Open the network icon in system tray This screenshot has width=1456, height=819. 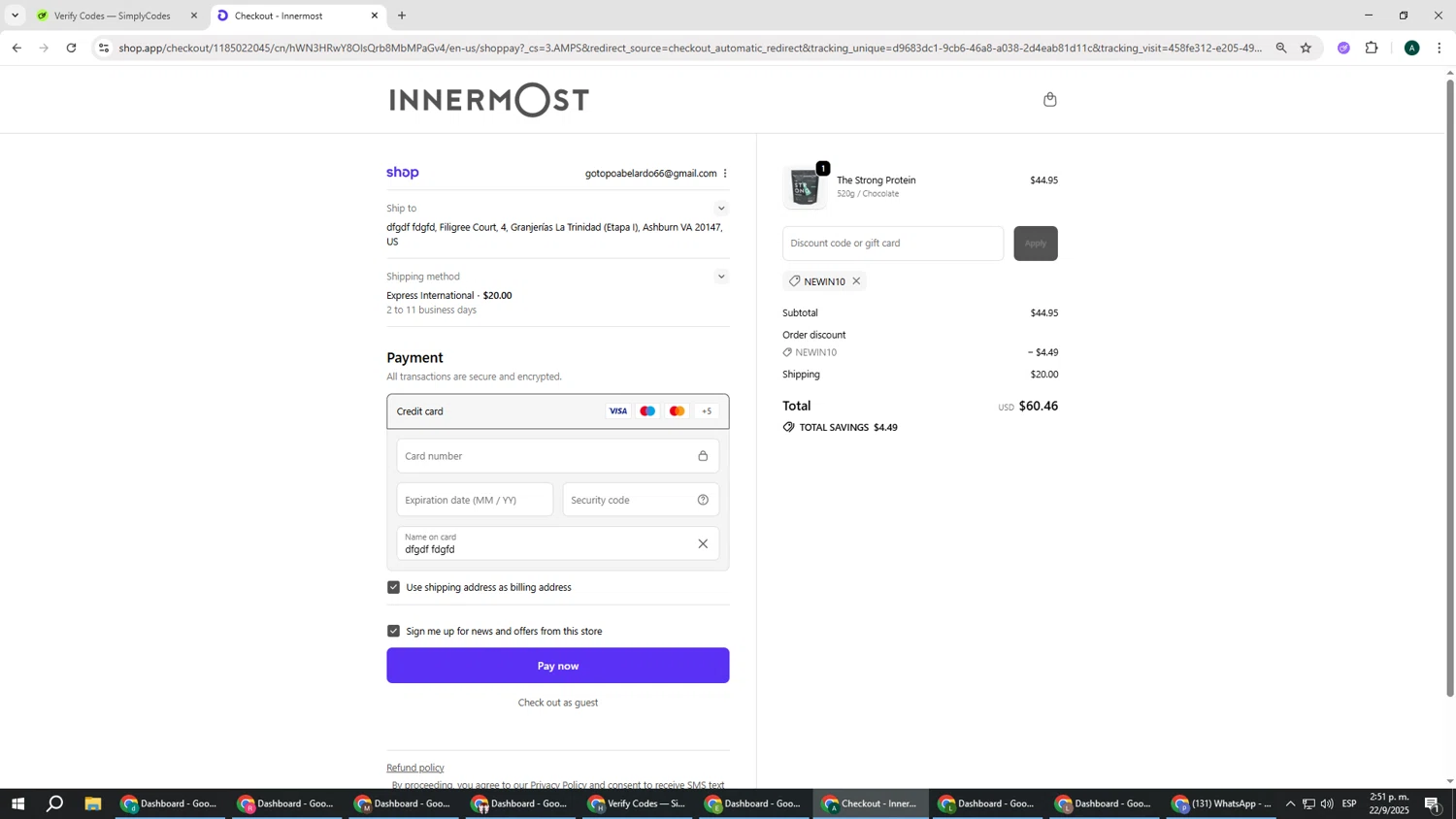1308,803
